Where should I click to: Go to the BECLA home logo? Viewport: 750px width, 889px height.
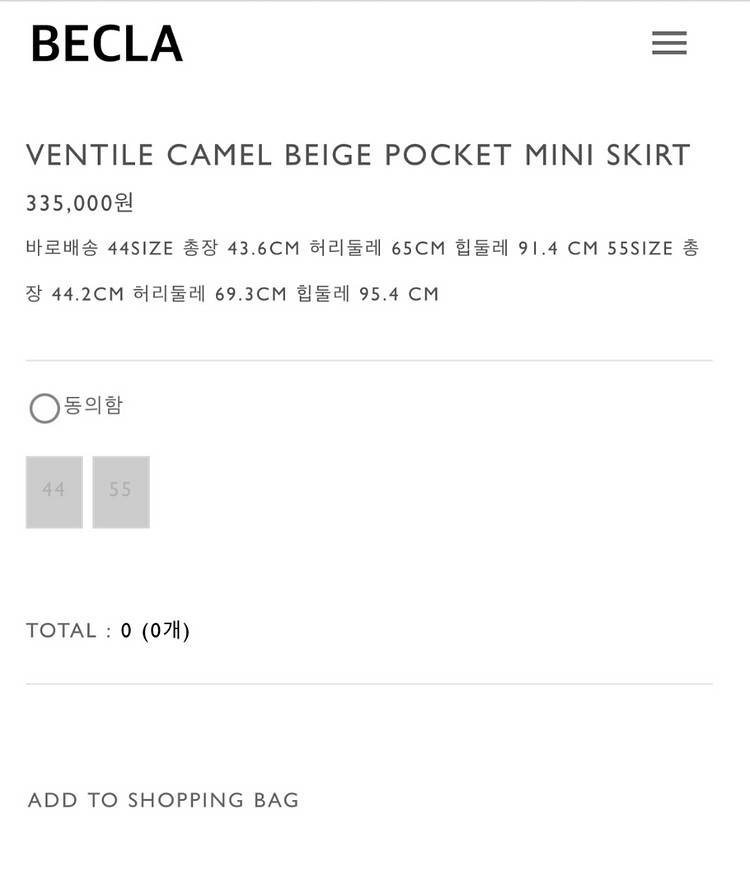click(x=107, y=43)
